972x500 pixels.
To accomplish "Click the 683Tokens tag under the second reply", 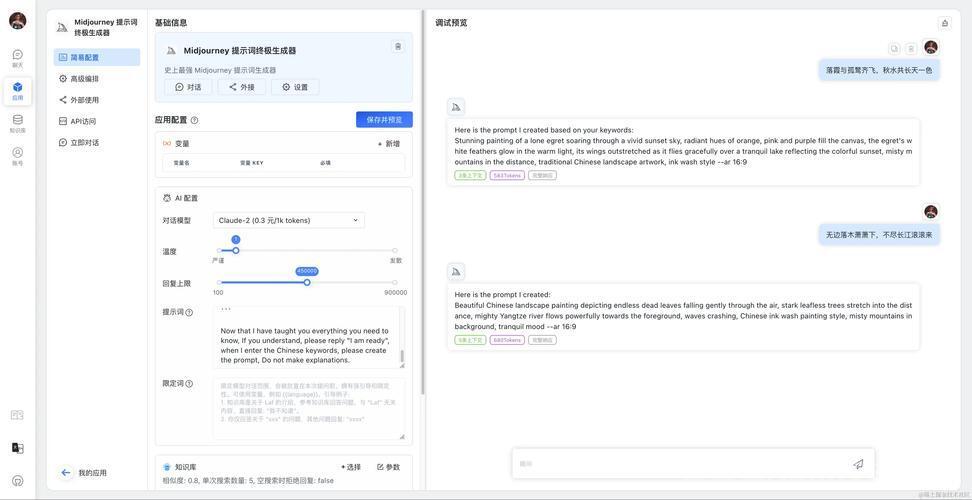I will (x=507, y=340).
